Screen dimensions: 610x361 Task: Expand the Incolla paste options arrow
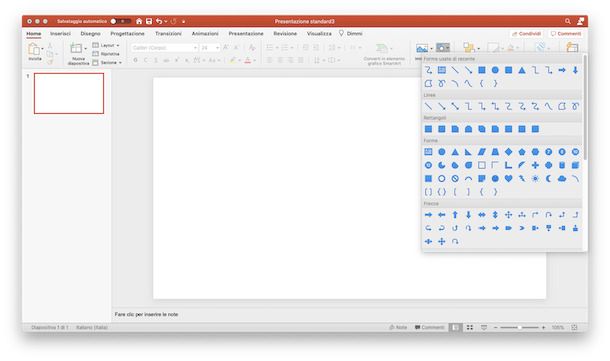pos(42,49)
